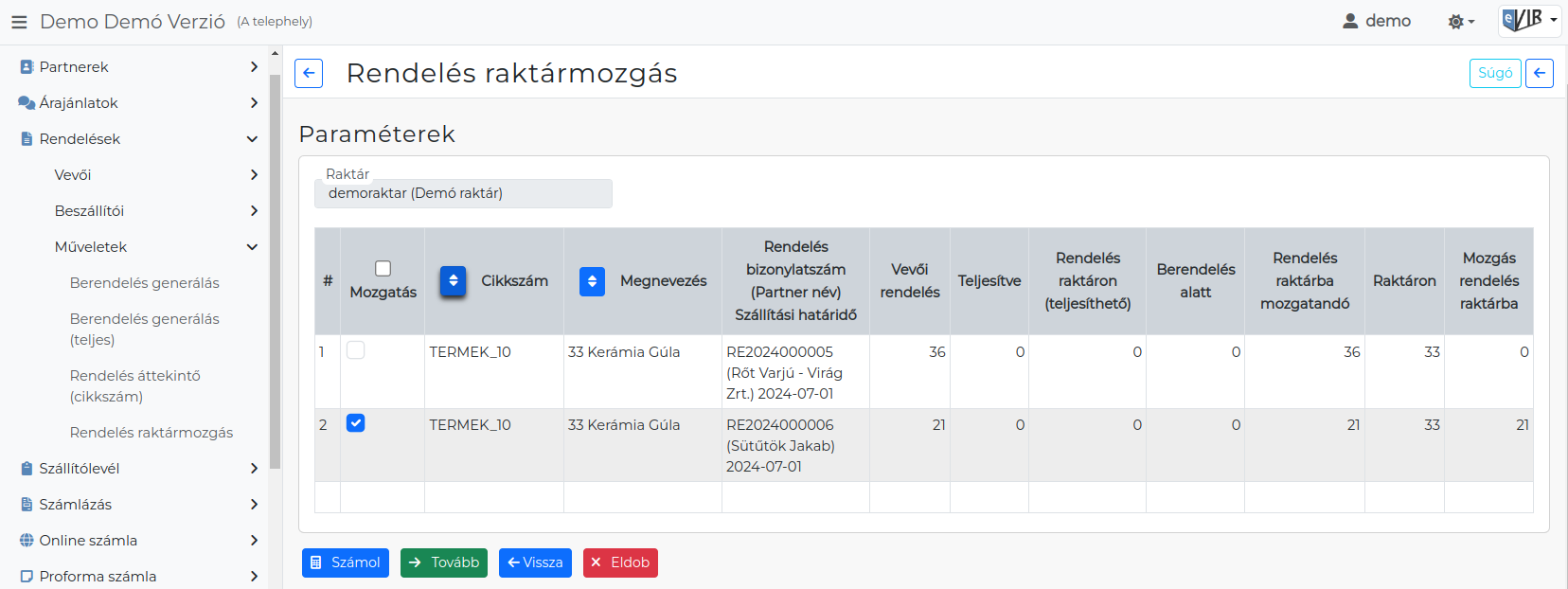Click the sidebar vertical scrollbar

275,272
